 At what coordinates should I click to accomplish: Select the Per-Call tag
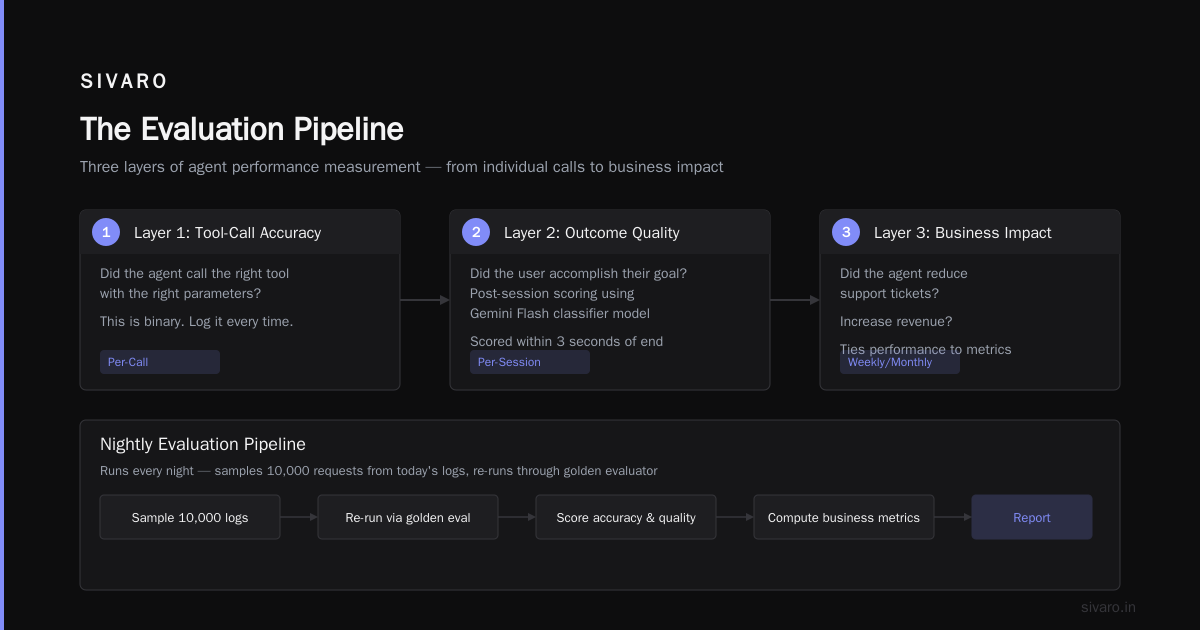pos(160,362)
